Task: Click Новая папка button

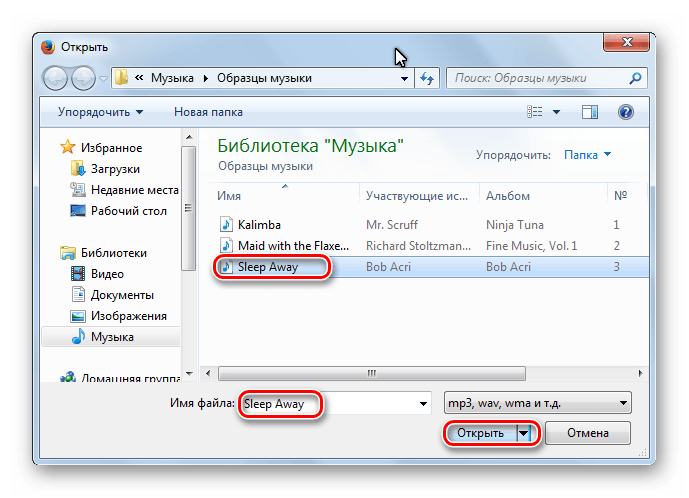Action: (208, 112)
